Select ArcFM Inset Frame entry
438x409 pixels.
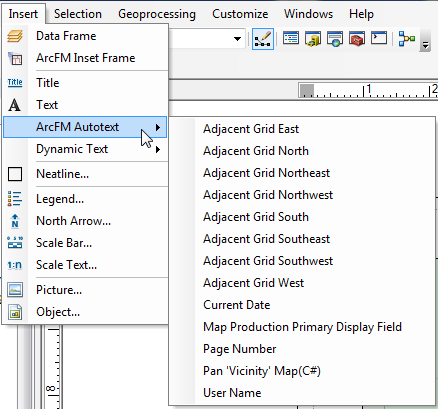coord(85,58)
